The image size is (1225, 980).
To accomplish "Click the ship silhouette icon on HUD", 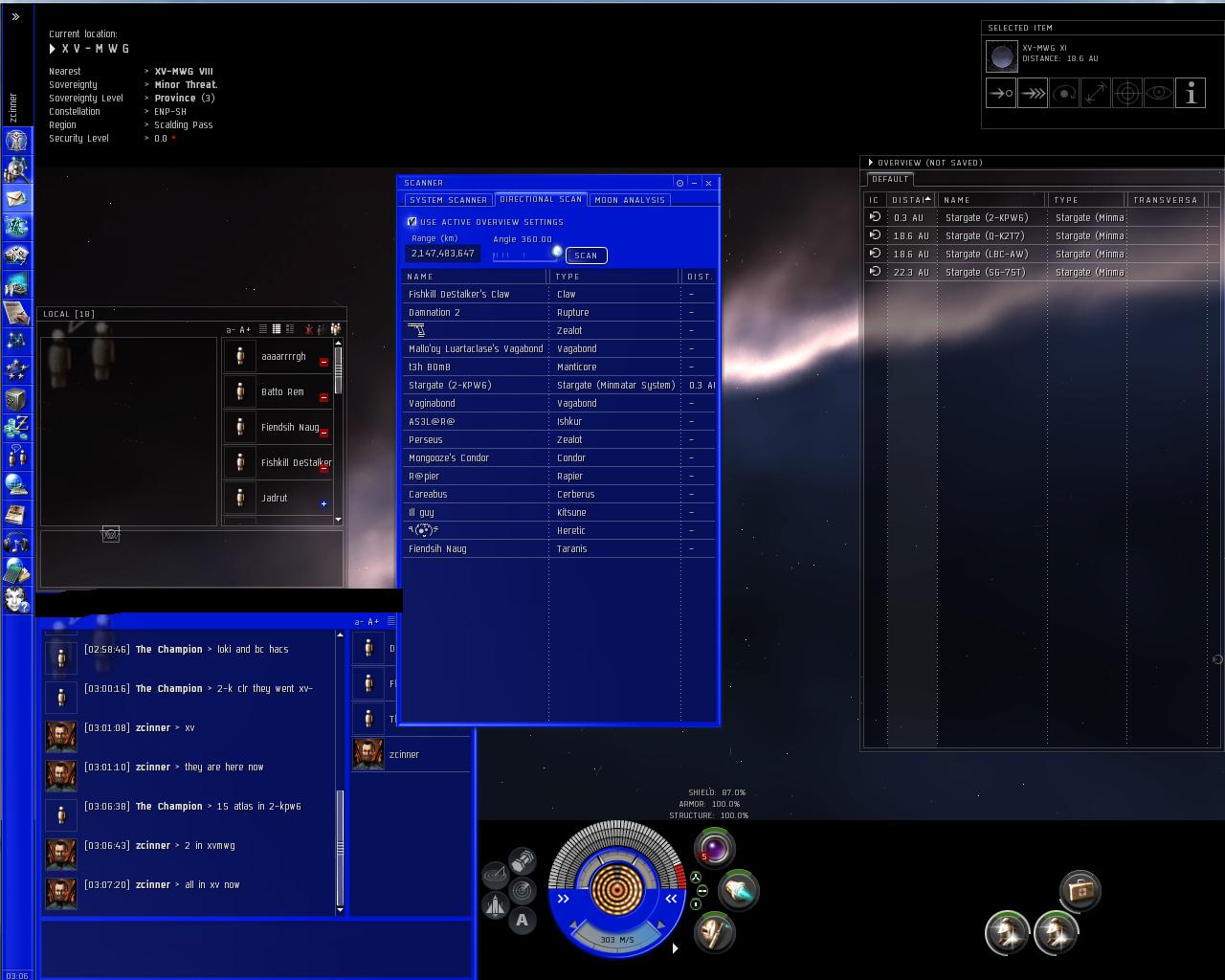I will point(495,905).
